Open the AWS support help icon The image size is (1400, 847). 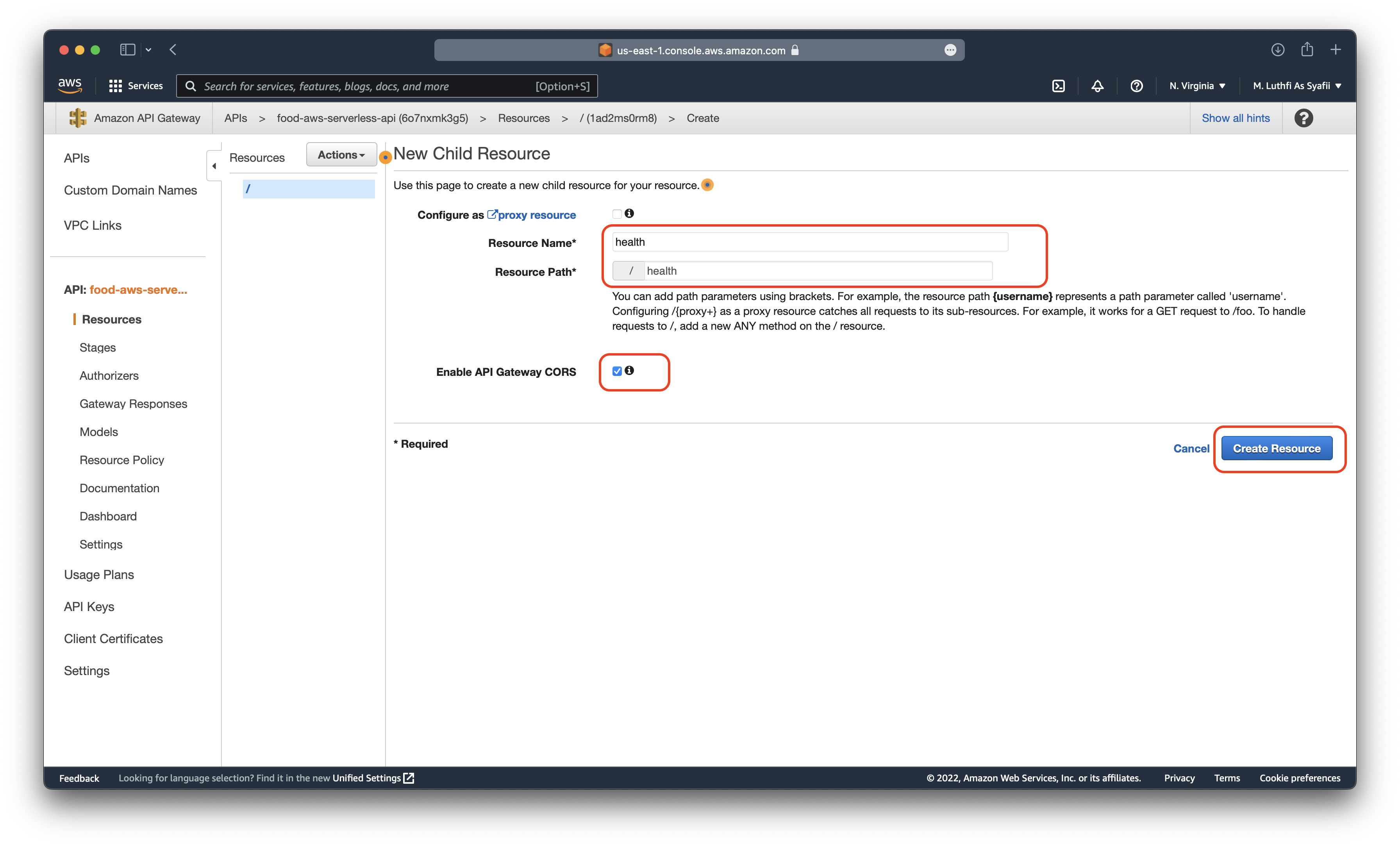[1136, 86]
